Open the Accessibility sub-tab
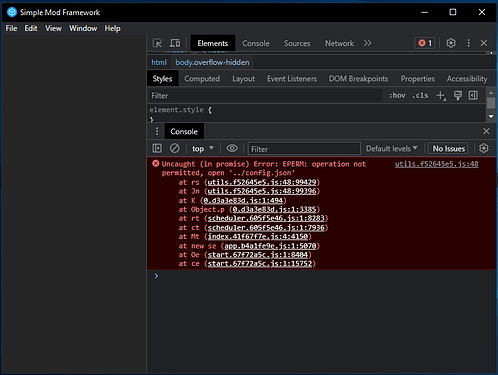Viewport: 498px width, 375px height. tap(467, 79)
